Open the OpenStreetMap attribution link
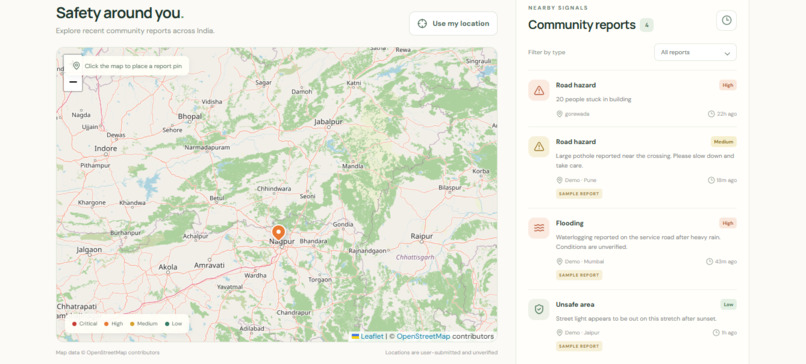 [x=423, y=336]
